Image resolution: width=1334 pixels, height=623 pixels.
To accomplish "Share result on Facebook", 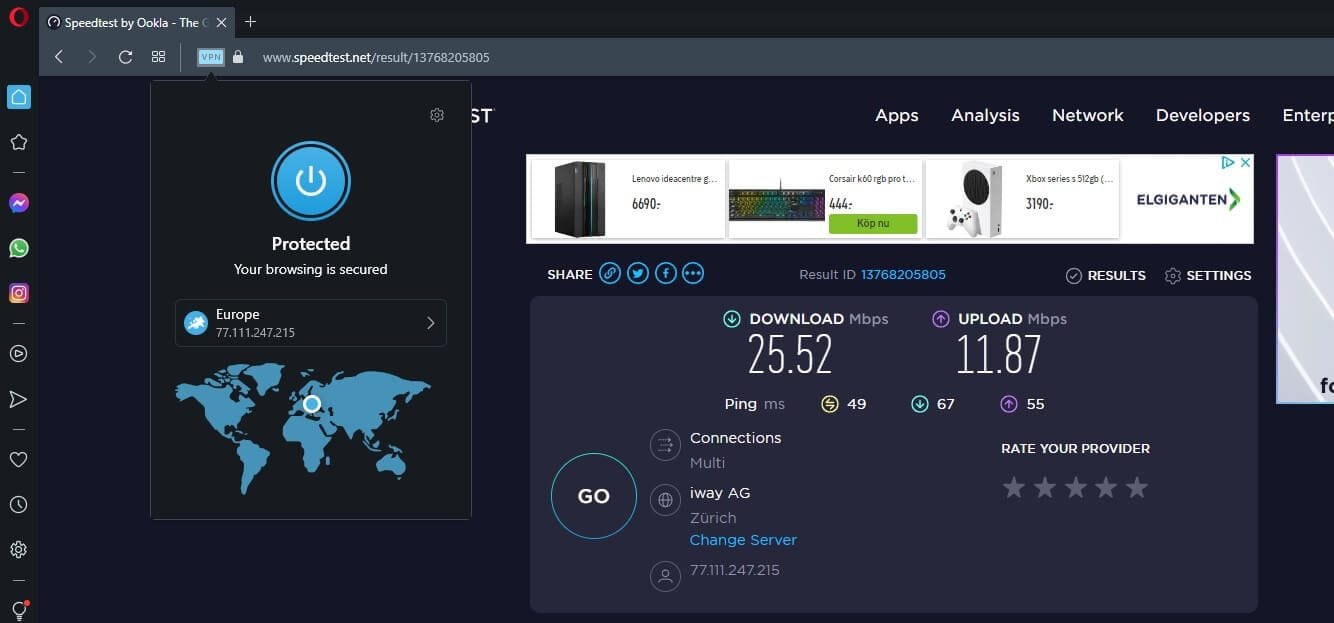I will coord(665,274).
